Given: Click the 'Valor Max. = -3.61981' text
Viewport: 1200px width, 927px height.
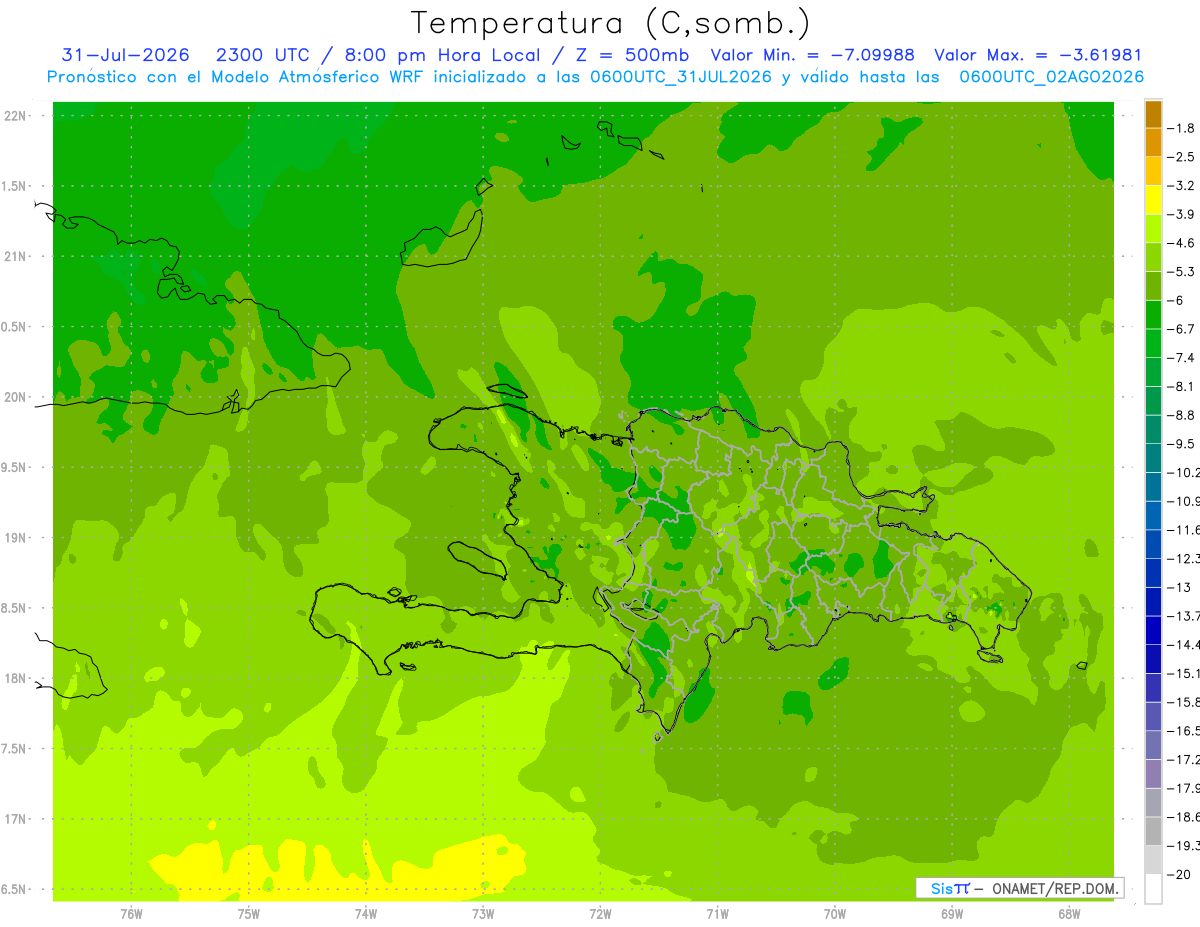Looking at the screenshot, I should coord(1038,55).
